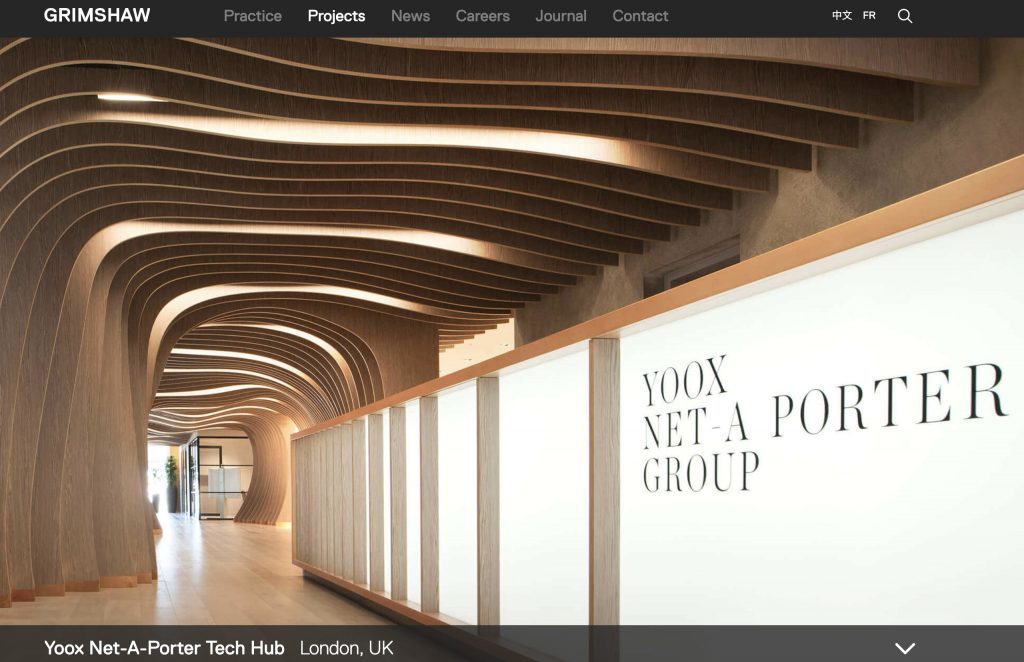Open the Contact page
This screenshot has height=662, width=1024.
(x=640, y=16)
